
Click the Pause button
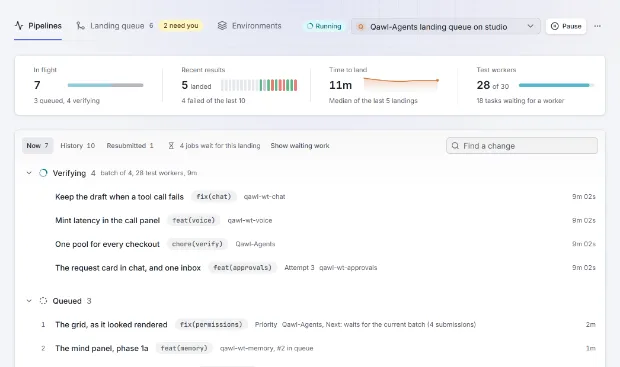coord(566,26)
